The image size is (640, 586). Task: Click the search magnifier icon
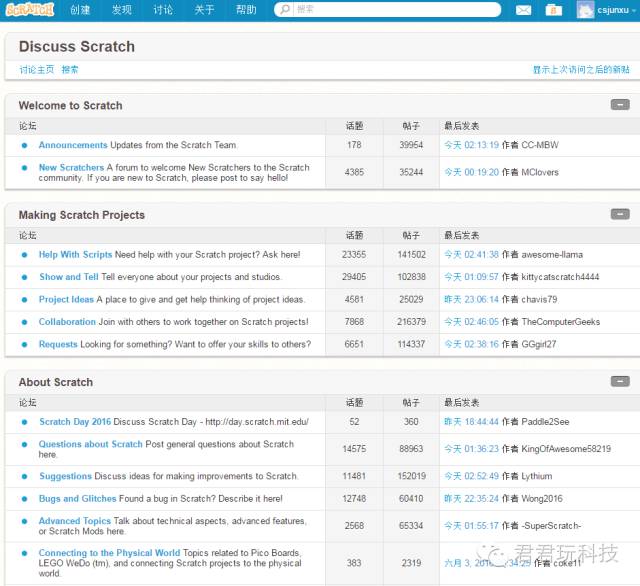[x=285, y=9]
